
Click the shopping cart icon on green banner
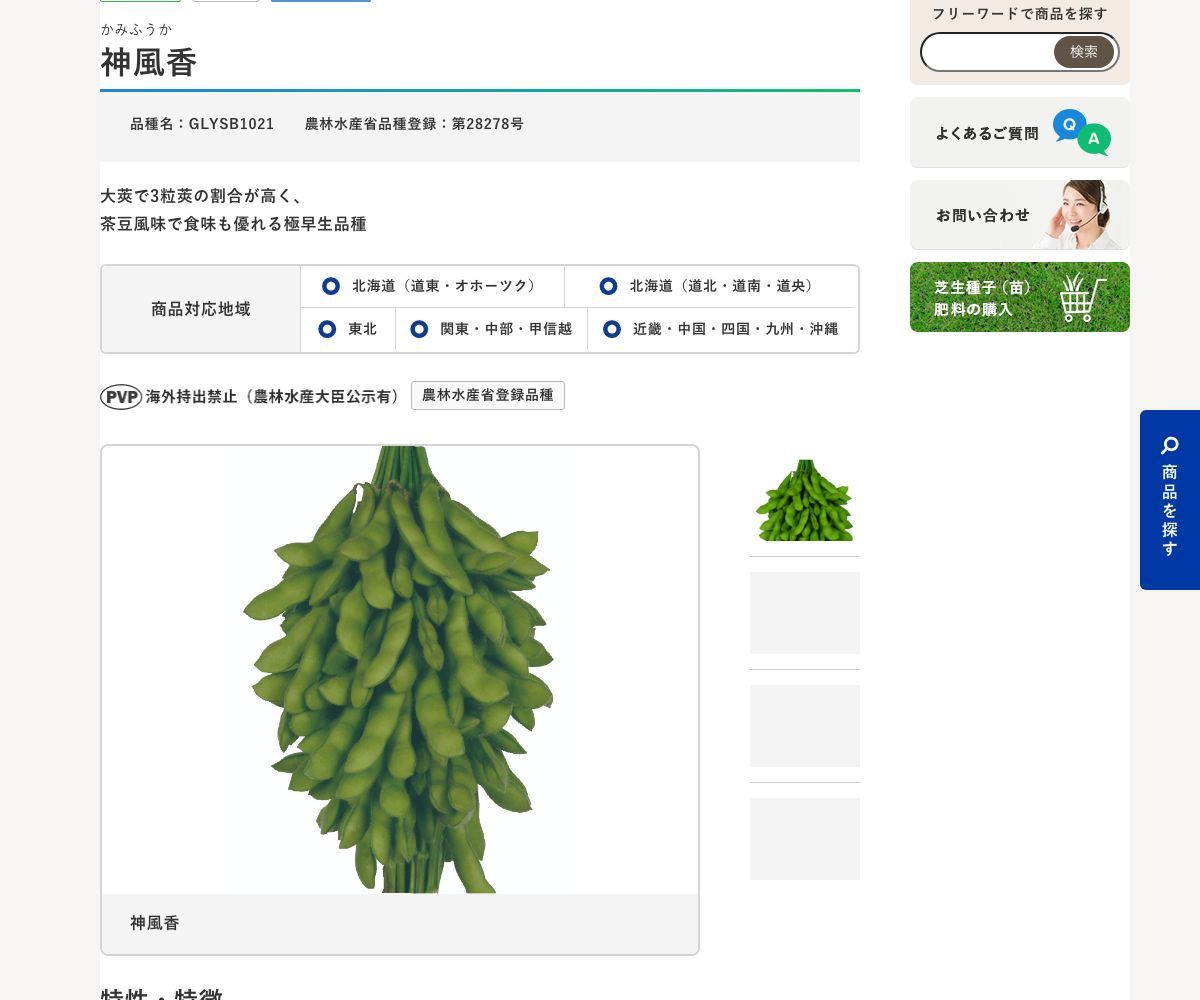click(x=1083, y=297)
